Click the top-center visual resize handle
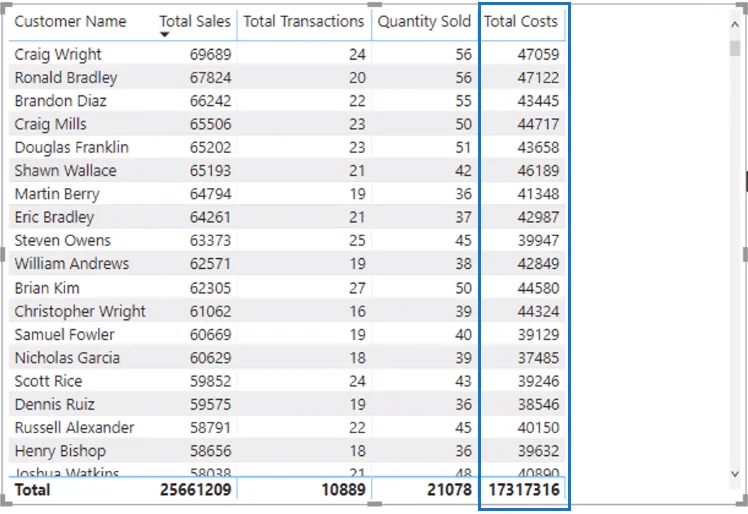The height and width of the screenshot is (514, 748). tap(374, 5)
